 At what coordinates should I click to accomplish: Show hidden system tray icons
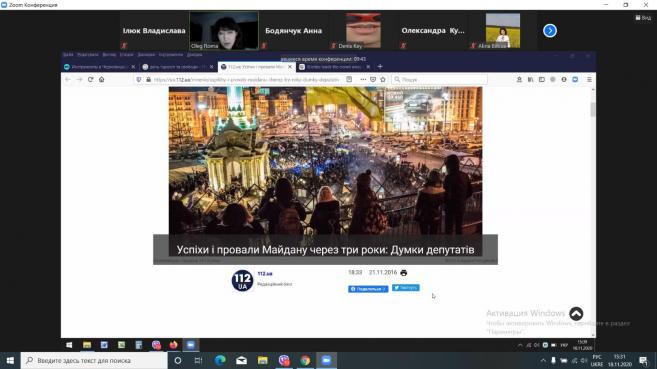coord(543,360)
